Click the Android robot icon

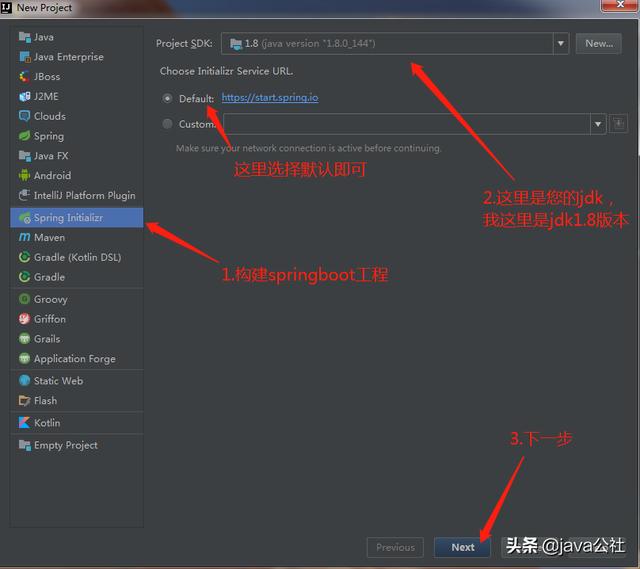[x=24, y=175]
